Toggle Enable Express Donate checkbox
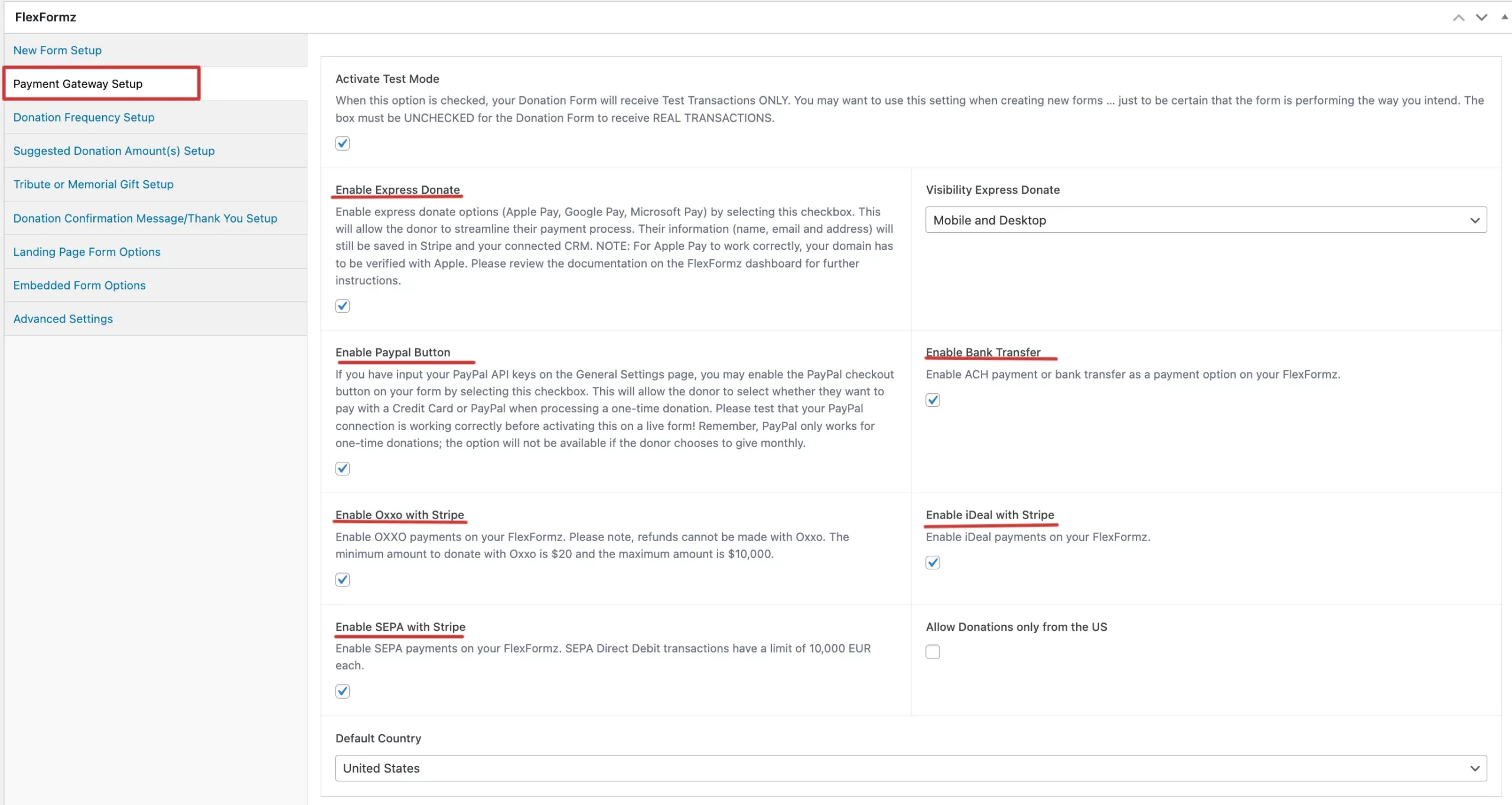The height and width of the screenshot is (805, 1512). [x=343, y=306]
